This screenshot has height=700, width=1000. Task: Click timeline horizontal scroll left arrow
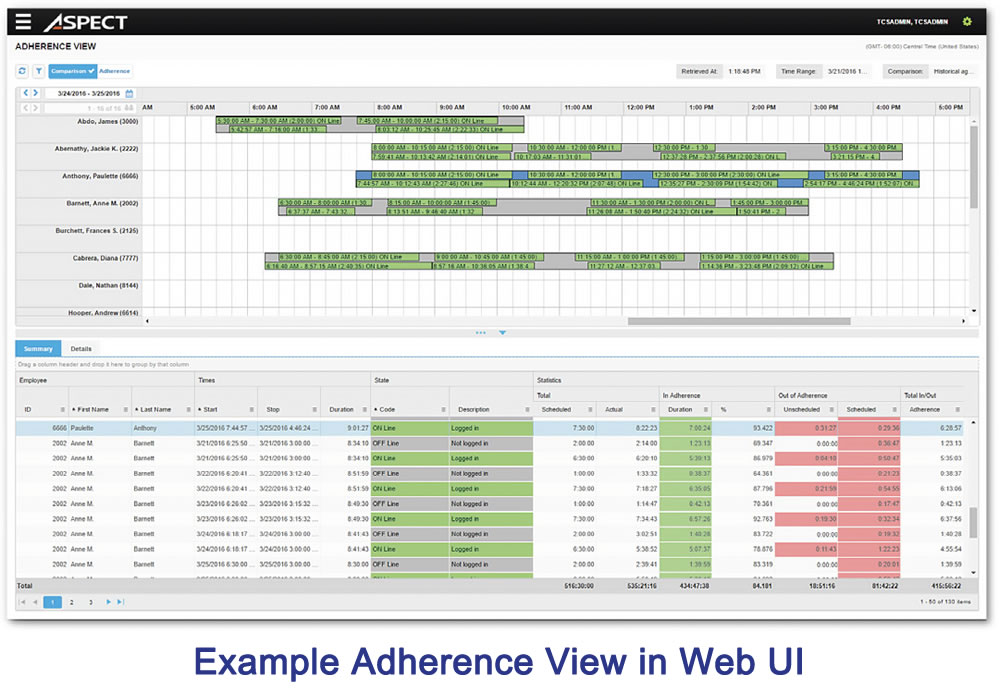click(147, 321)
